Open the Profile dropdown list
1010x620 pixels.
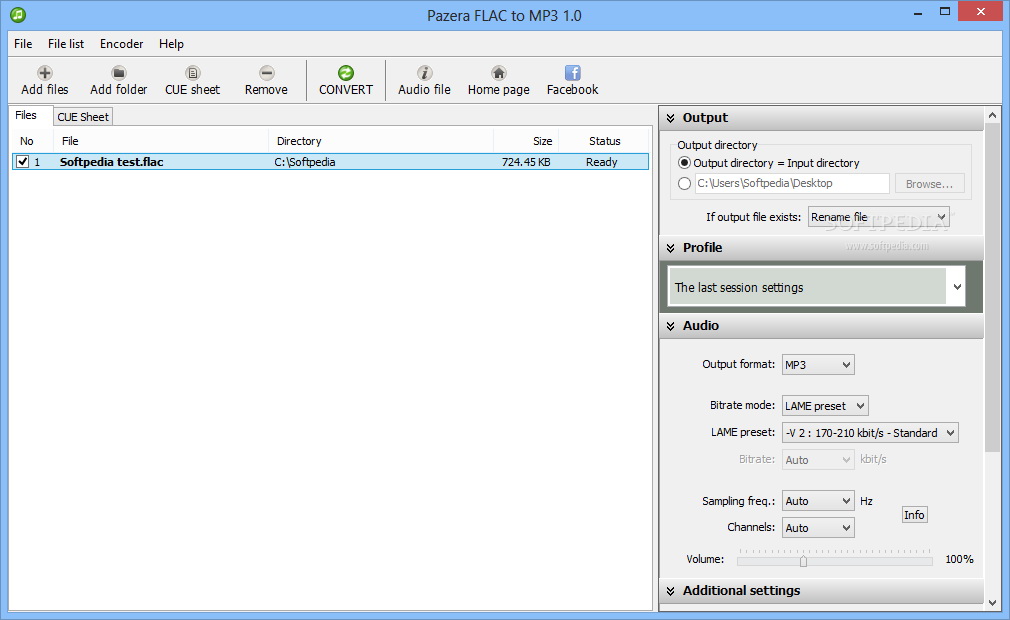click(816, 287)
